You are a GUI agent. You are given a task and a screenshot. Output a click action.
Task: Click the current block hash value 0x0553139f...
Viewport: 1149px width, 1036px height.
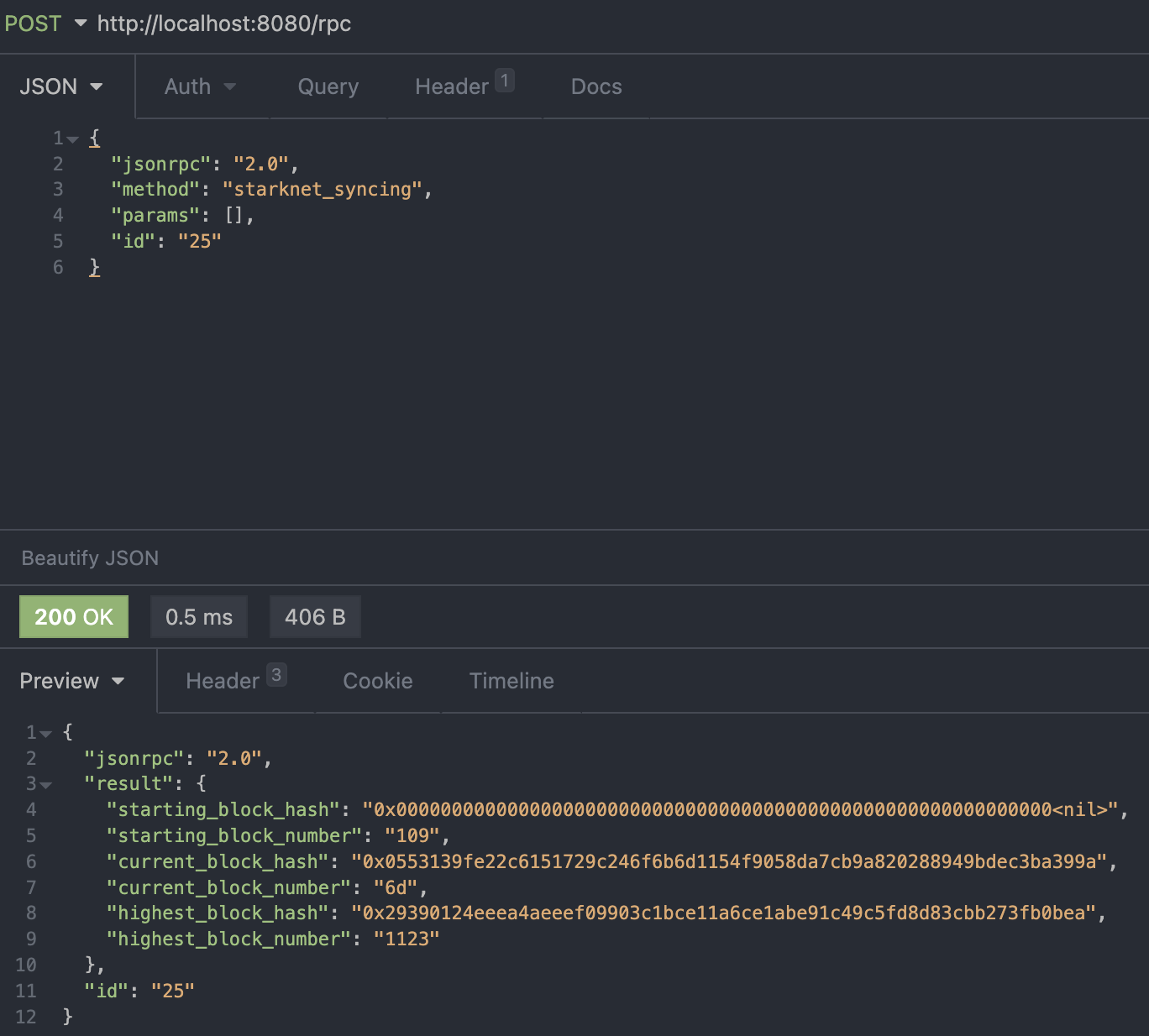coord(730,862)
